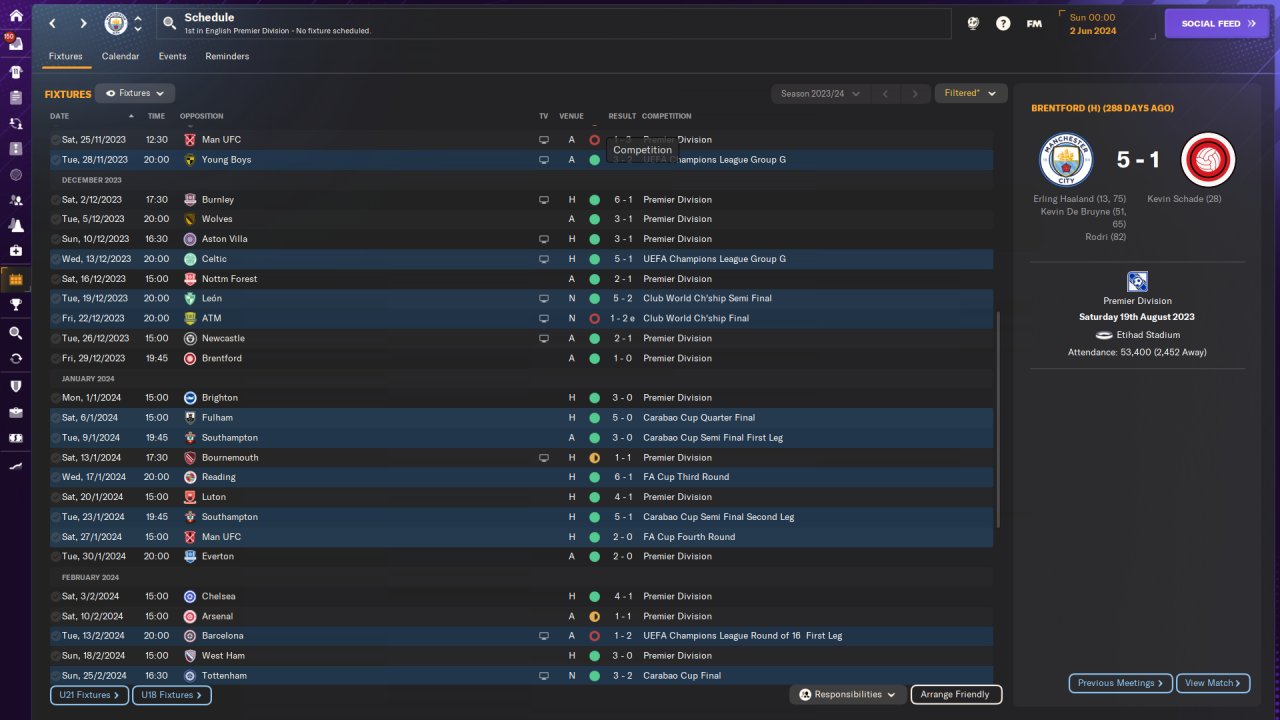Click the fixtures list vertical scrollbar
The height and width of the screenshot is (720, 1280).
[x=998, y=418]
